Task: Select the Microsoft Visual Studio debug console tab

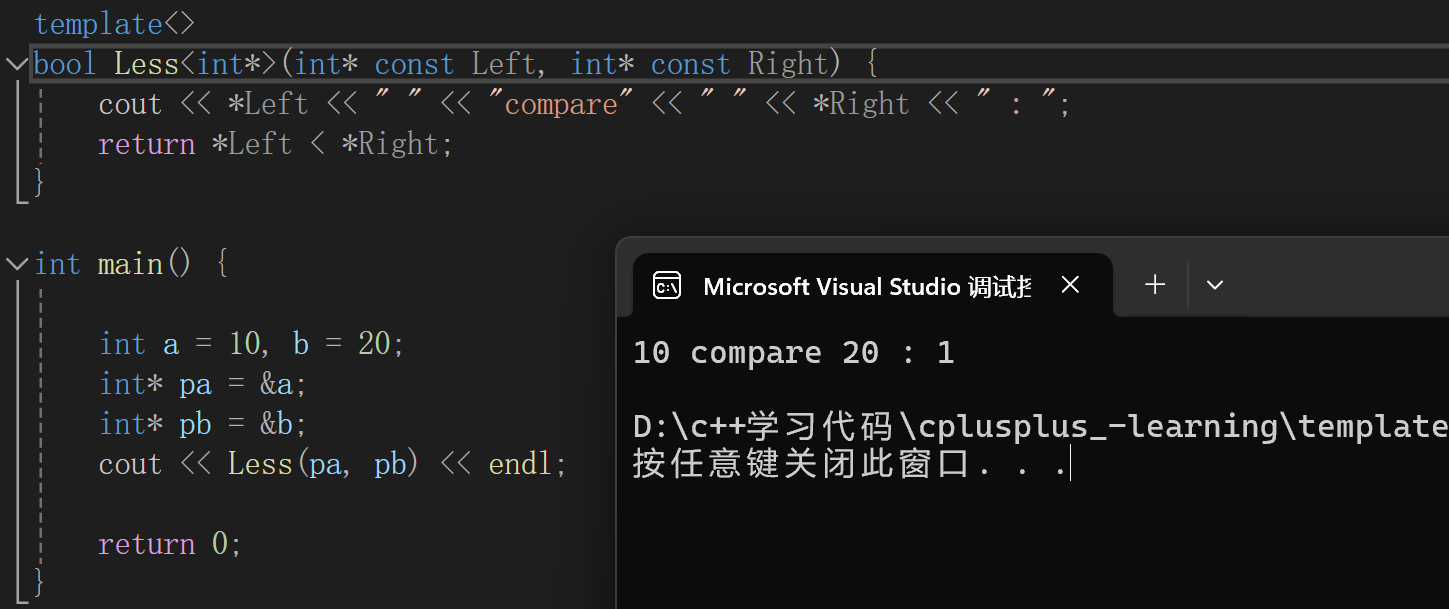Action: (873, 286)
